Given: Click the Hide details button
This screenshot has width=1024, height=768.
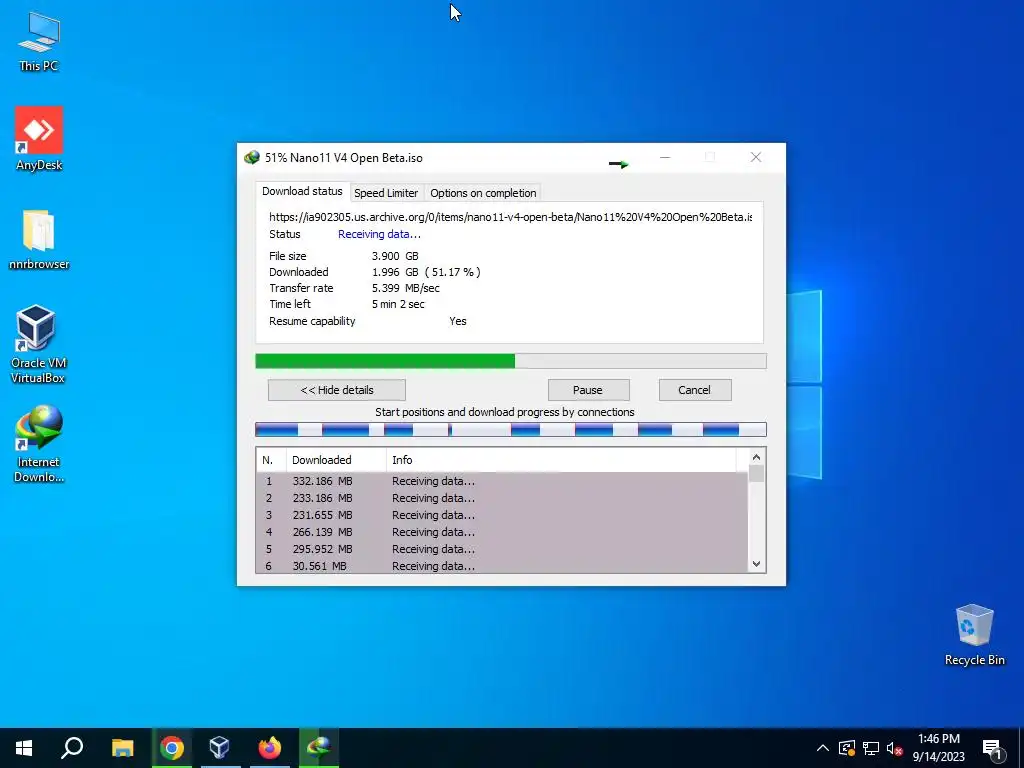Looking at the screenshot, I should coord(337,390).
